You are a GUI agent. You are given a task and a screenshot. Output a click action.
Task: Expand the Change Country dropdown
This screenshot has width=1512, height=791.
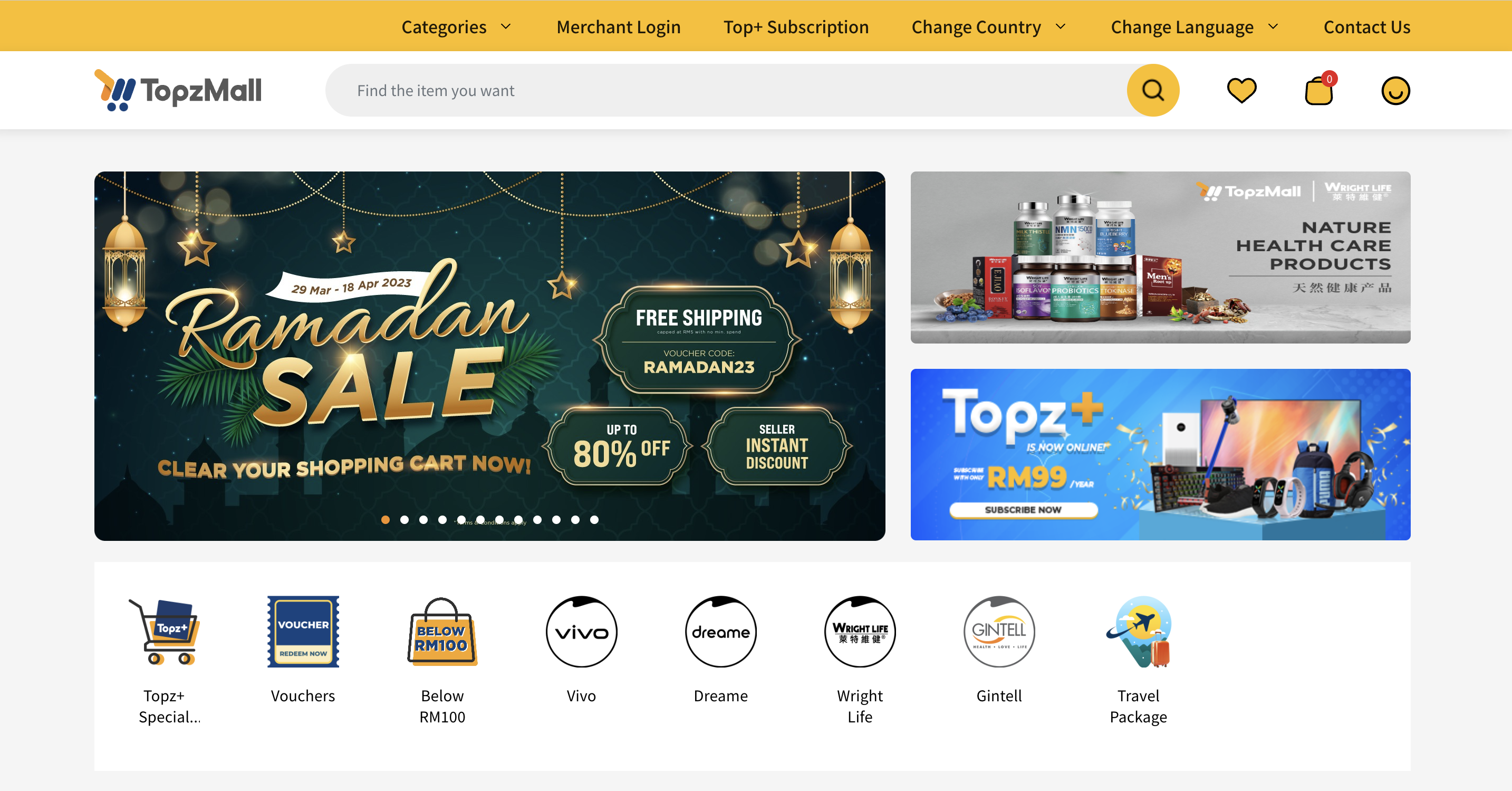tap(988, 26)
